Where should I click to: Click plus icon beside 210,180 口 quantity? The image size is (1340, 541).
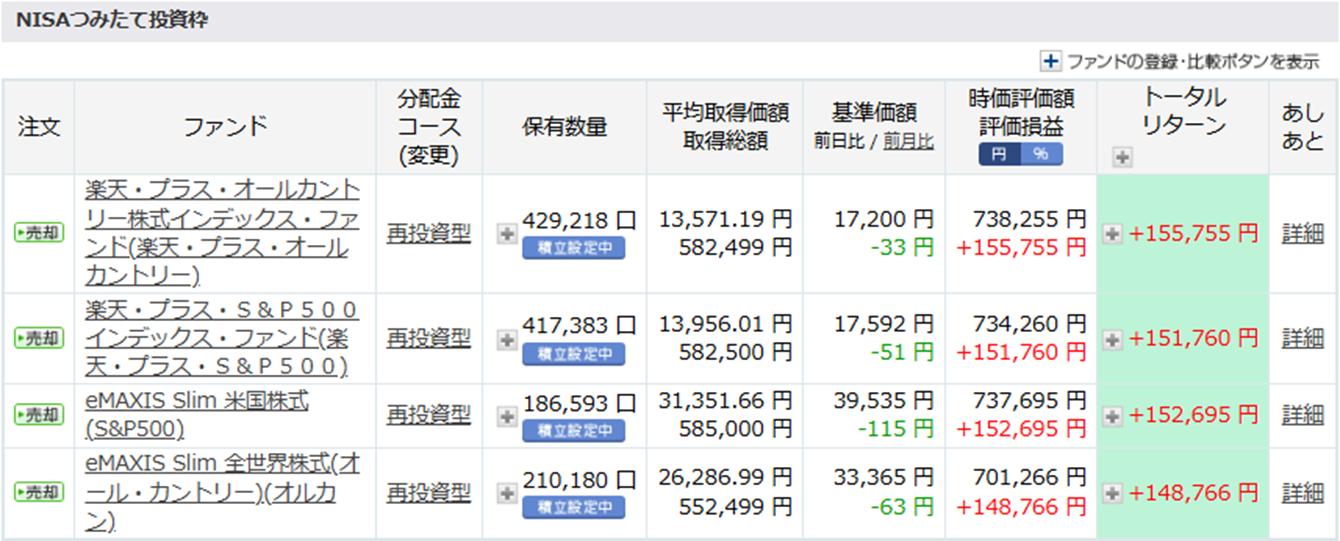pyautogui.click(x=507, y=493)
